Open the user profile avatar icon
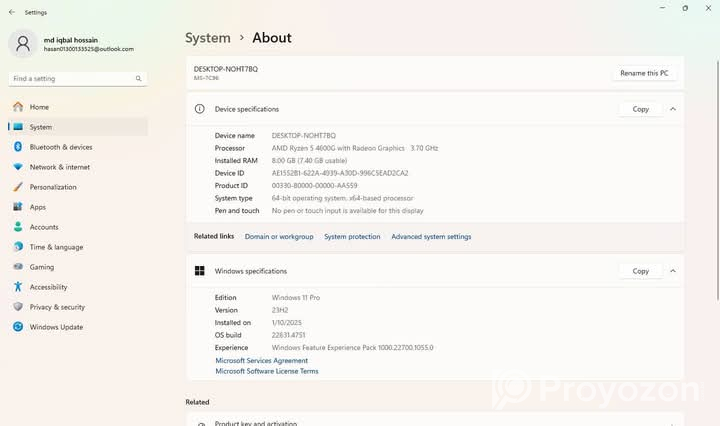 click(x=22, y=44)
